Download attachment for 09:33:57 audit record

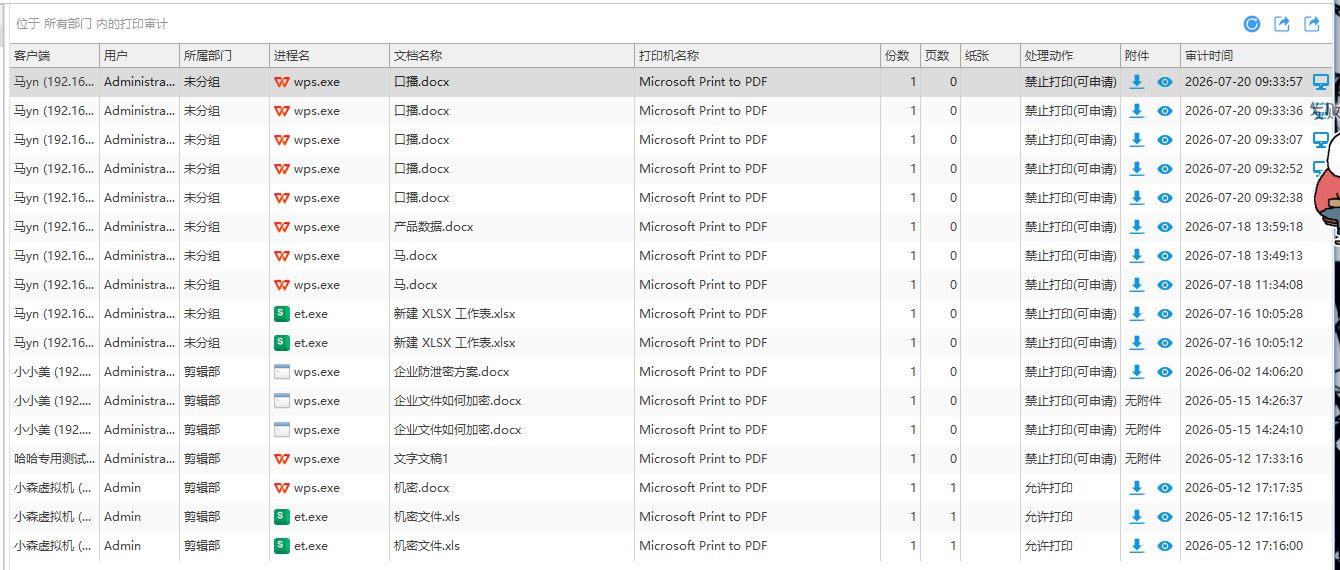1137,82
